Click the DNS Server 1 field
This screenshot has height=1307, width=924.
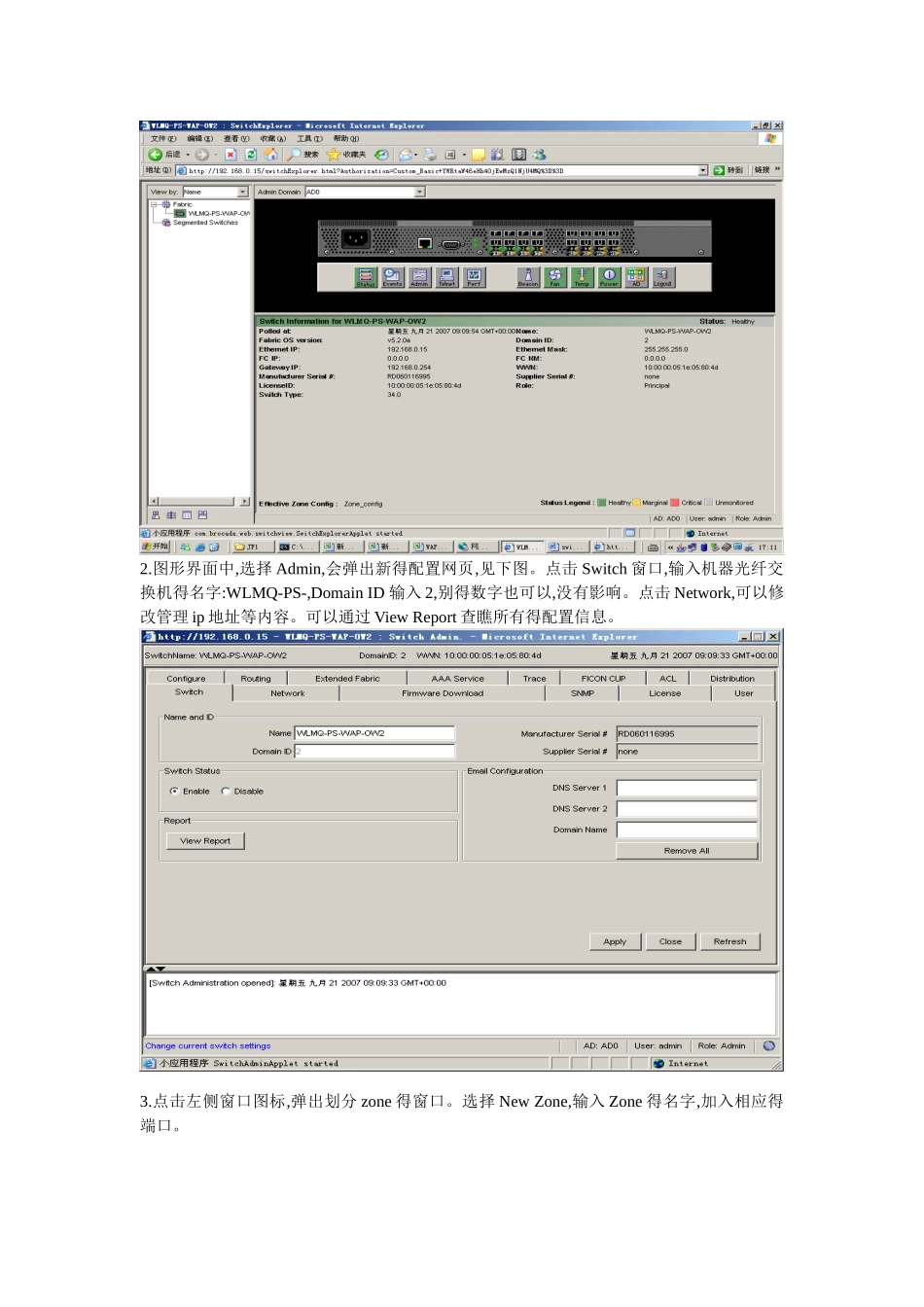(687, 788)
